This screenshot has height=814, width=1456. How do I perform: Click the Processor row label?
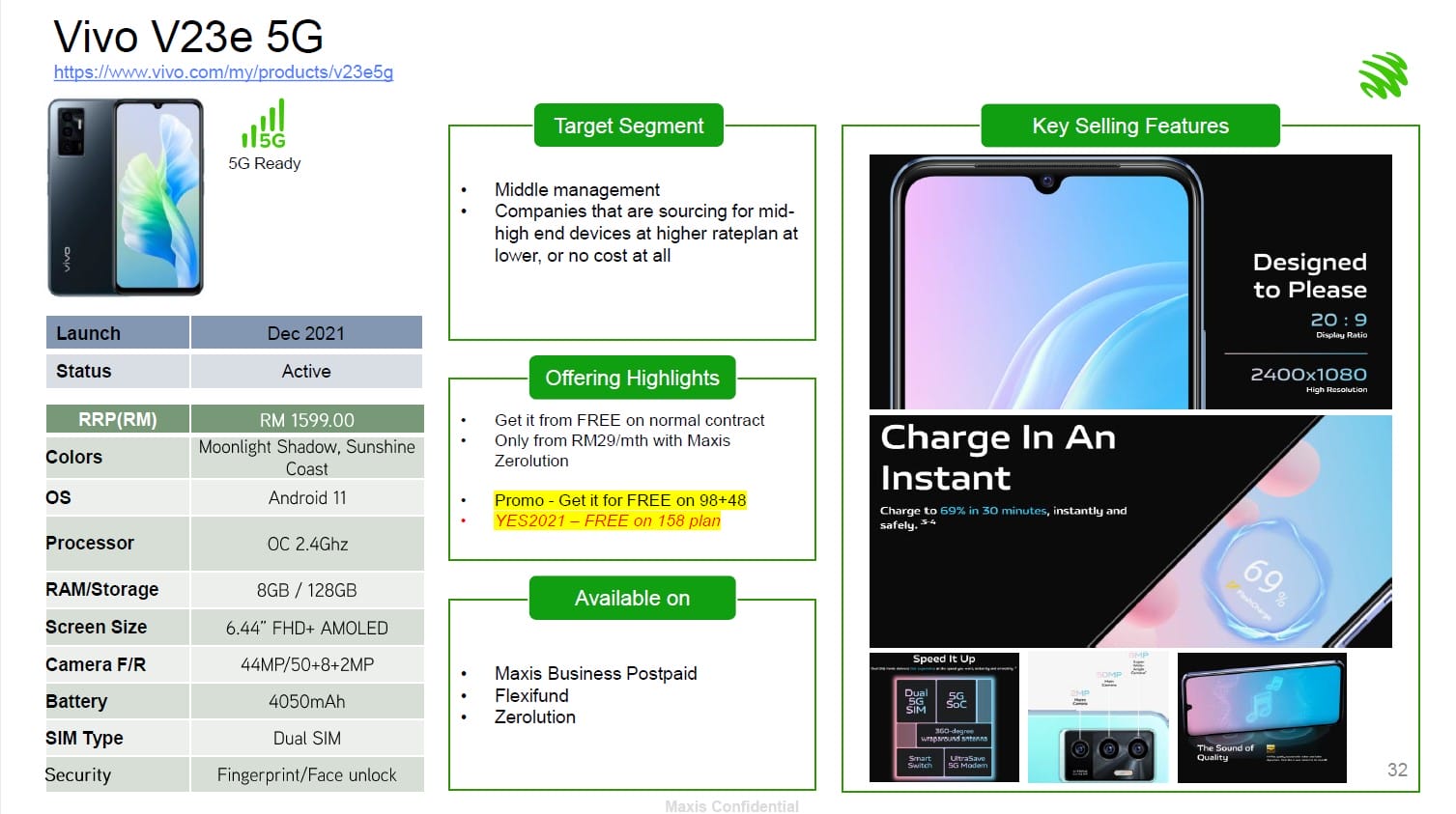[90, 543]
